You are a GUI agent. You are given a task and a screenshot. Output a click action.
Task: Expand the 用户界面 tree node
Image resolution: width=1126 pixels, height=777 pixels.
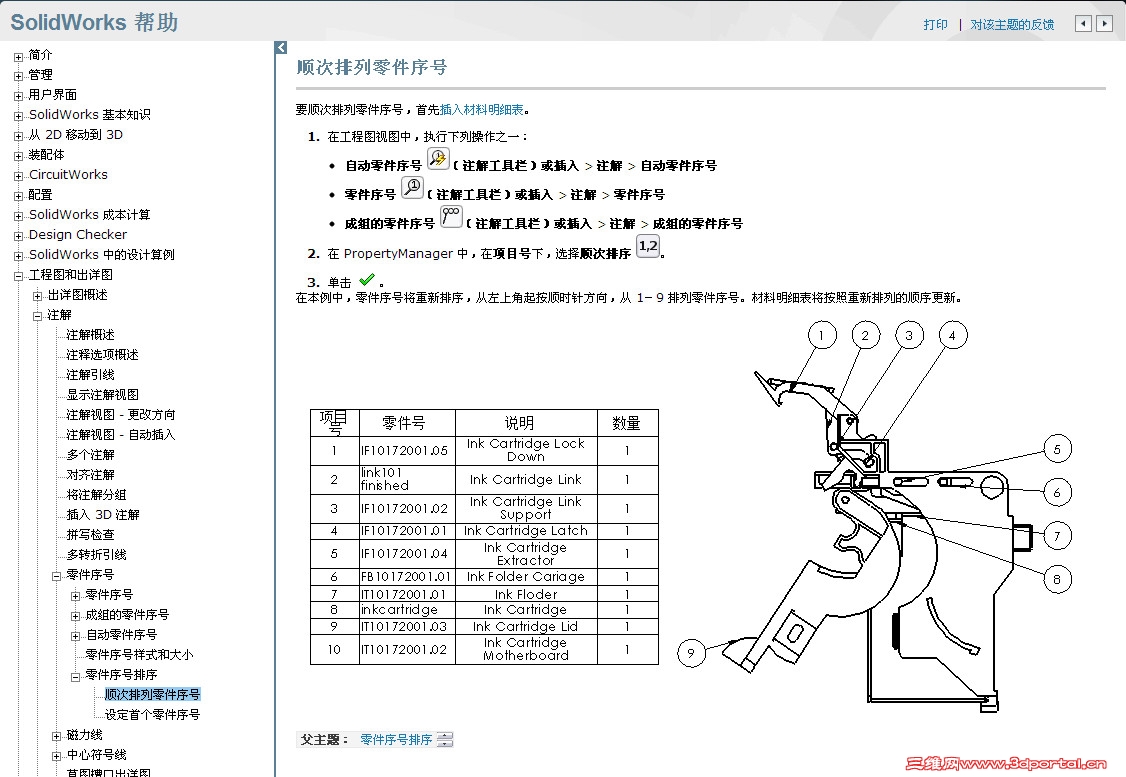tap(19, 96)
